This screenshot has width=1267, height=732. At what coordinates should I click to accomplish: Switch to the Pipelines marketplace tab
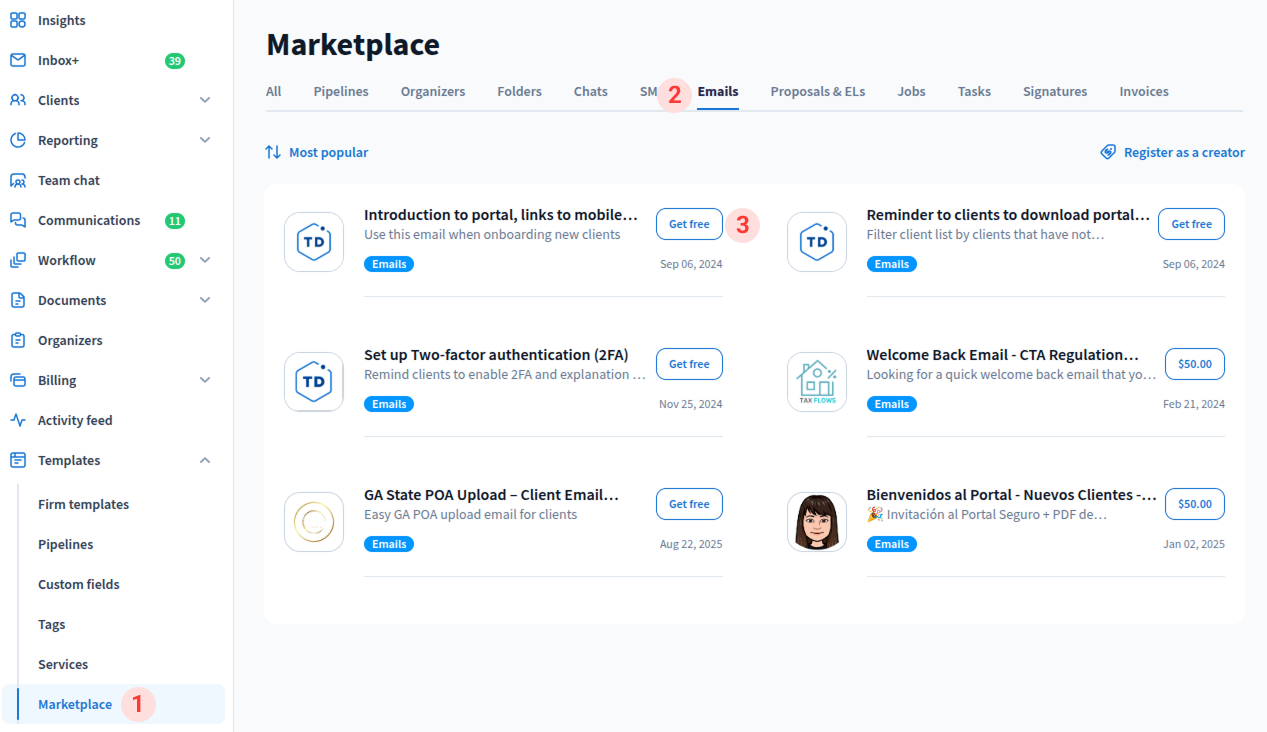tap(340, 91)
